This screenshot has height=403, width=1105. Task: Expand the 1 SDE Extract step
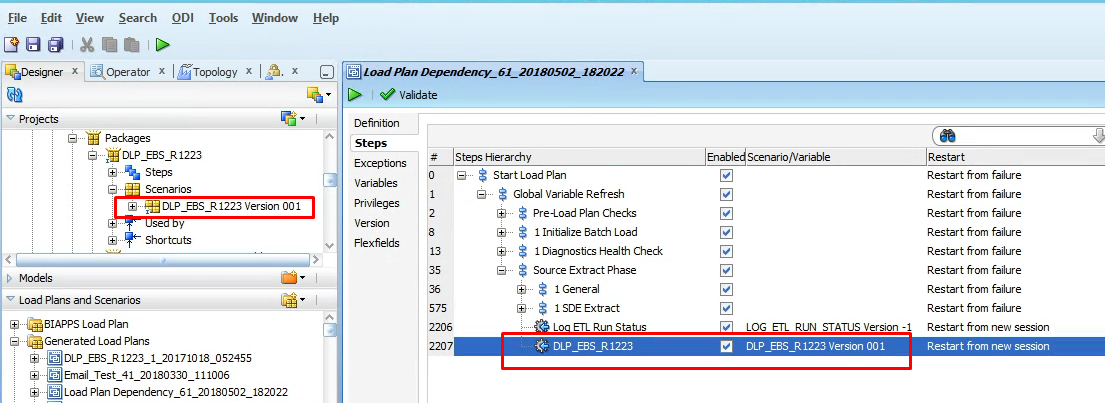pyautogui.click(x=522, y=308)
